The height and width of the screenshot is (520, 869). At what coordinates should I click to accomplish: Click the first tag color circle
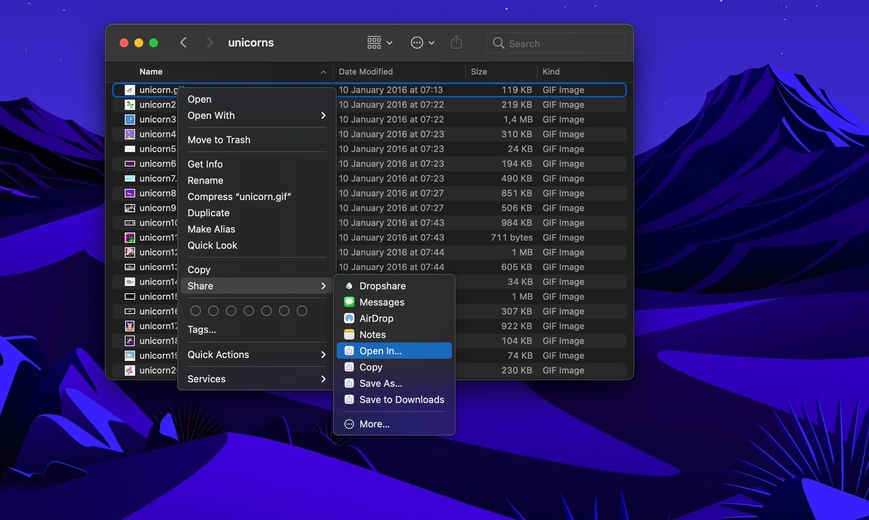196,311
